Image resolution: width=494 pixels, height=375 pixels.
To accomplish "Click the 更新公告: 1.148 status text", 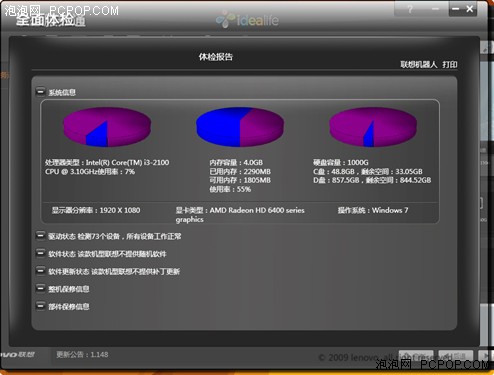I will (x=82, y=354).
